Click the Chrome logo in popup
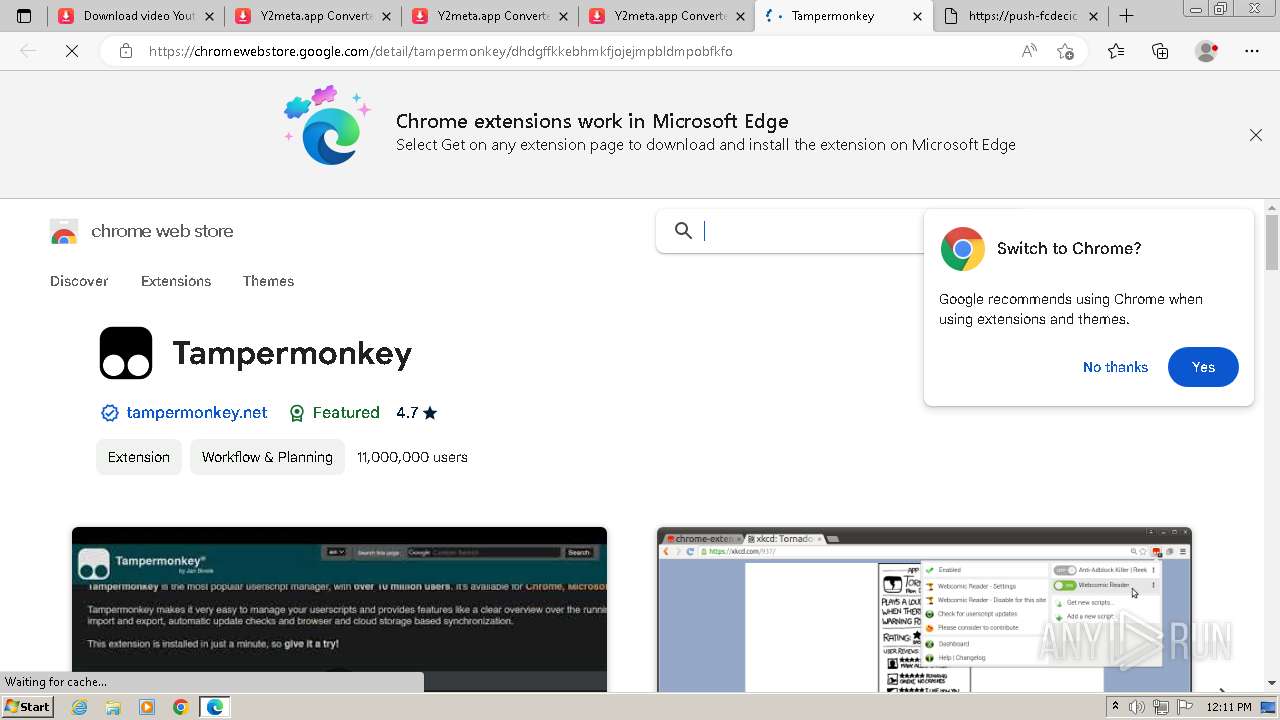Viewport: 1280px width, 720px height. [x=962, y=249]
